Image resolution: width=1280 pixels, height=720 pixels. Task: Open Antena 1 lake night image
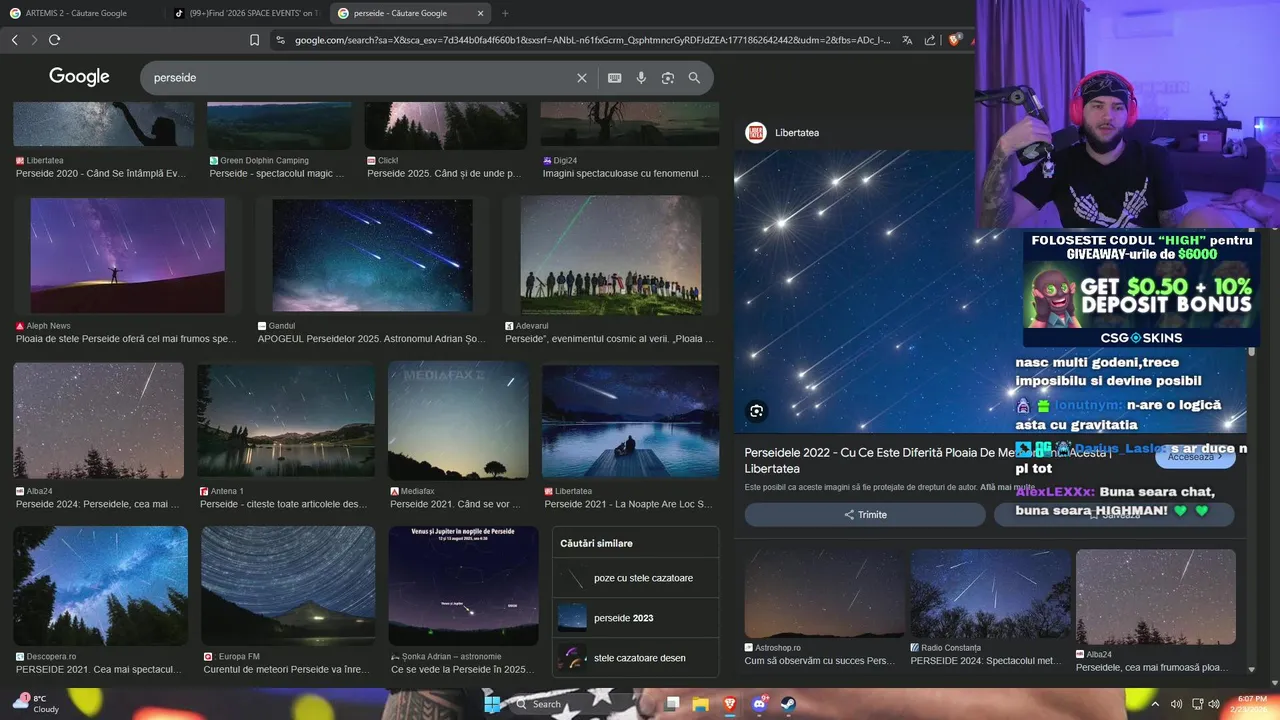286,420
